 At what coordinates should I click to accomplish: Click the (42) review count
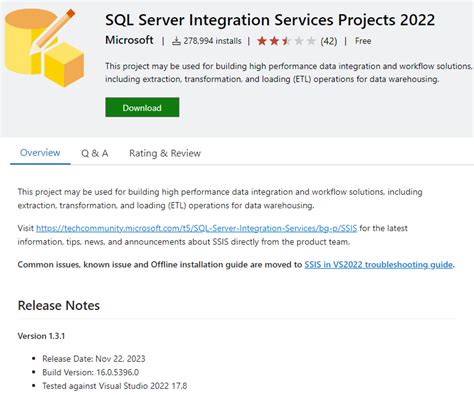coord(329,41)
